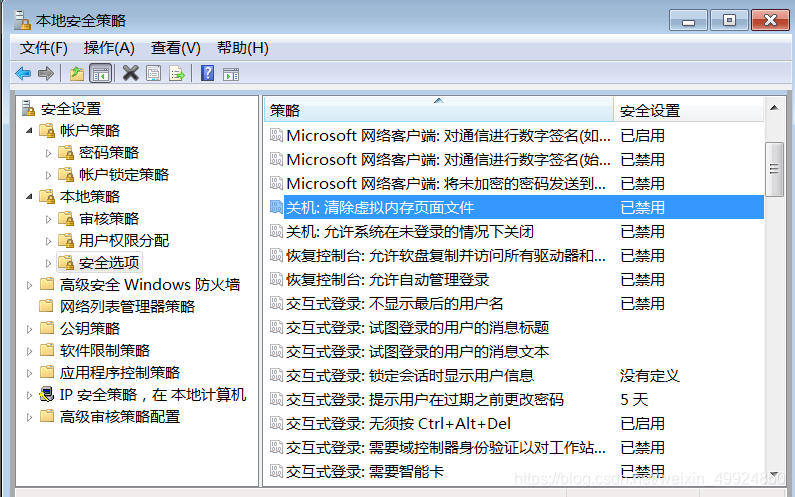Click the Up one level folder icon
Viewport: 795px width, 497px height.
pos(77,73)
